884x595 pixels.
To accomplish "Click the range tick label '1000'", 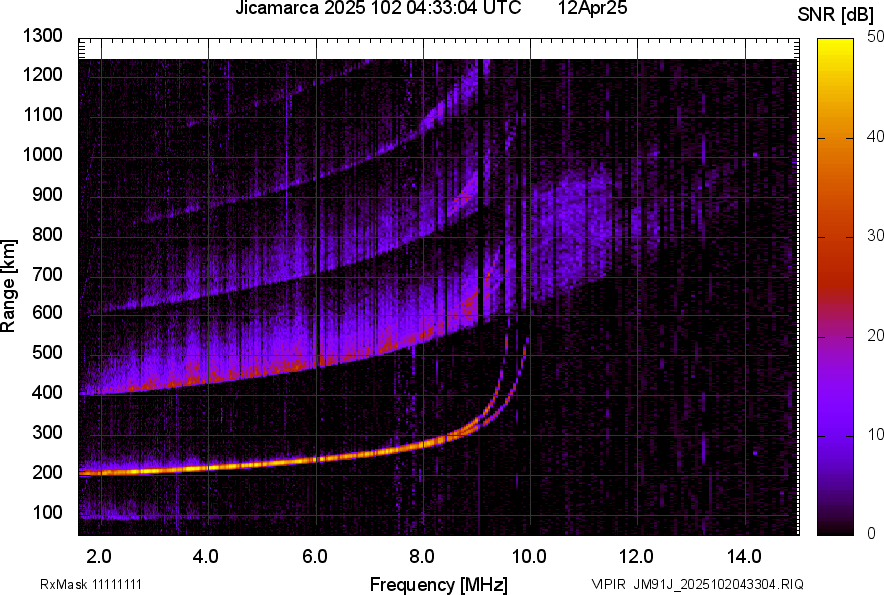I will (42, 154).
